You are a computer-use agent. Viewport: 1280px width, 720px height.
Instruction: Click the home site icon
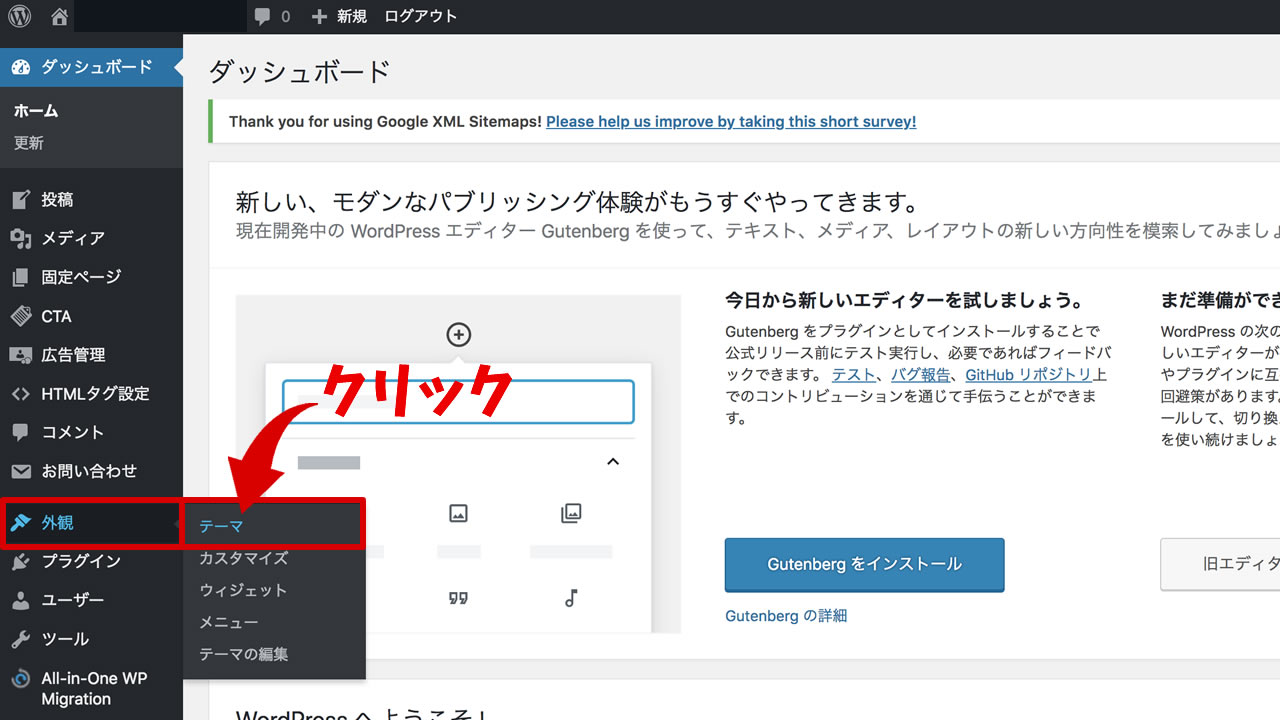pos(59,17)
